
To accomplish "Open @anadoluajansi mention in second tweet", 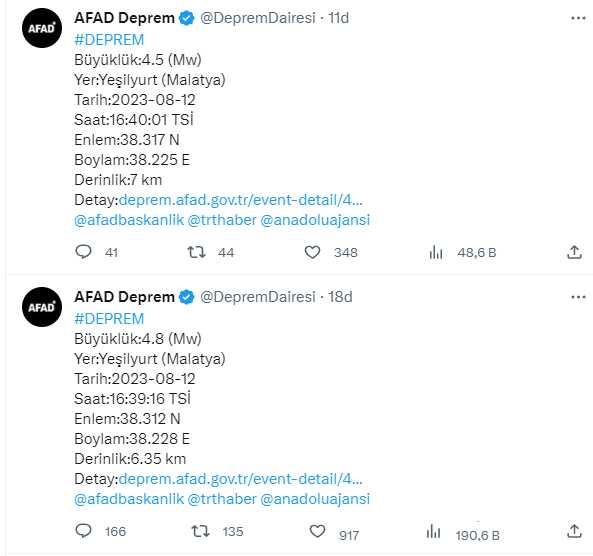I will point(315,499).
